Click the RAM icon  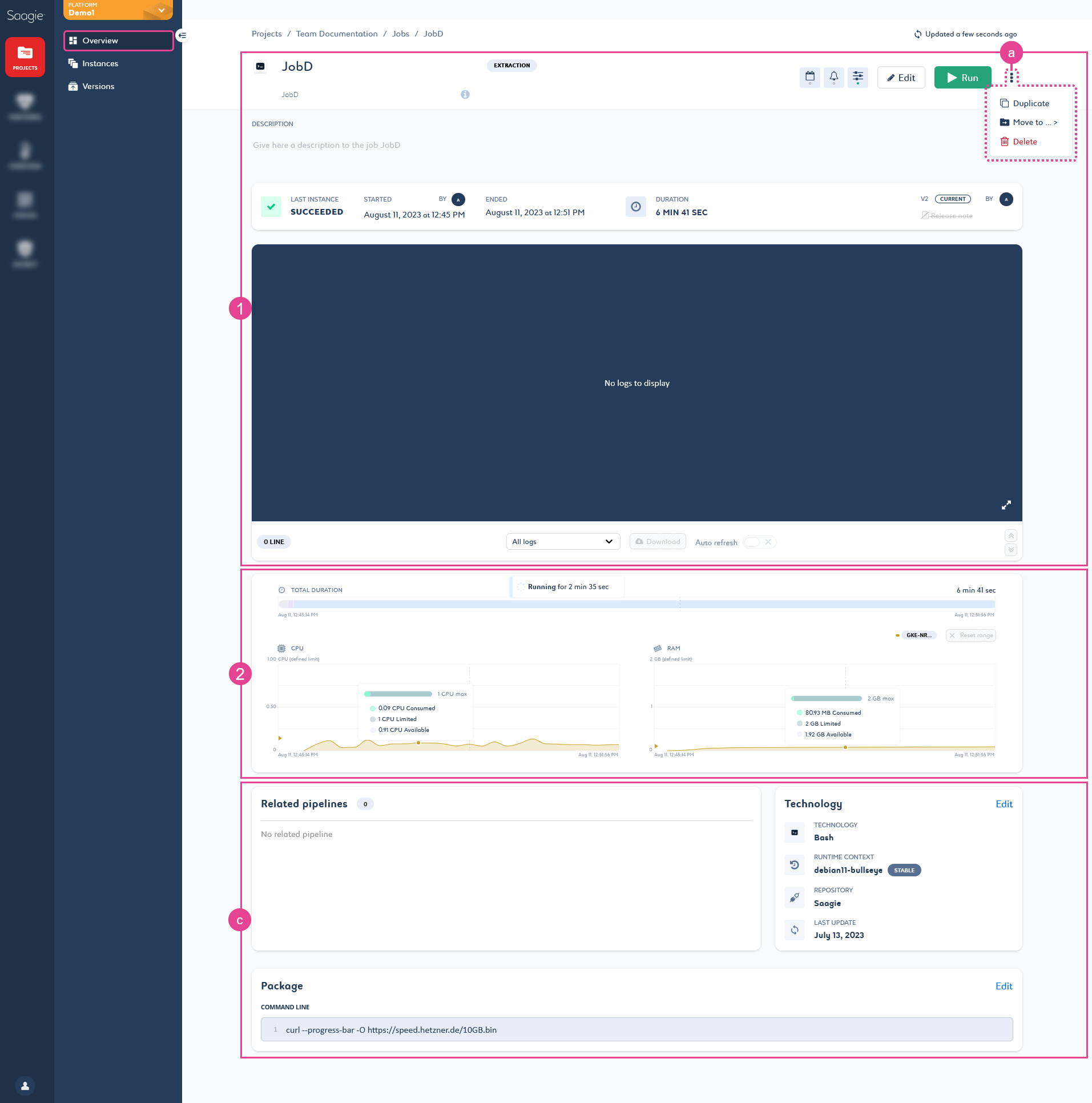tap(657, 649)
